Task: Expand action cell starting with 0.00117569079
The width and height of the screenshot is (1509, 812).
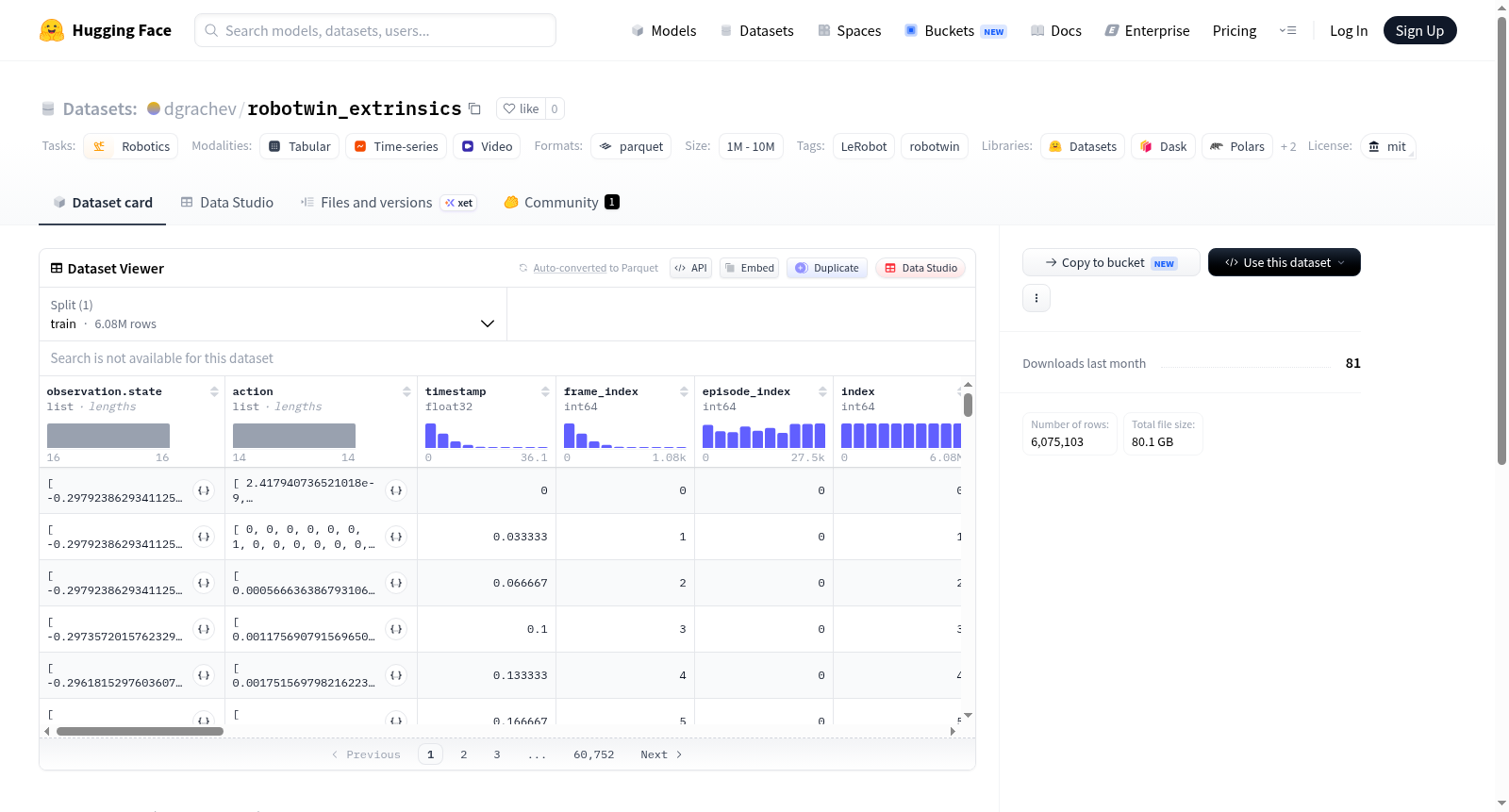Action: click(x=396, y=629)
